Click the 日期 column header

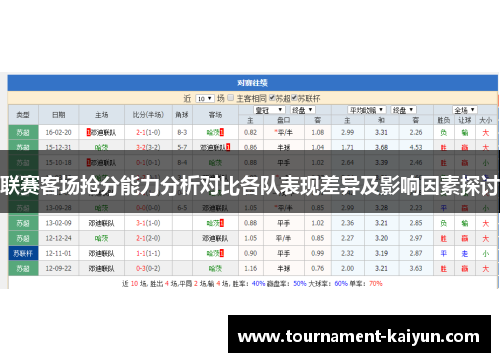(x=59, y=115)
